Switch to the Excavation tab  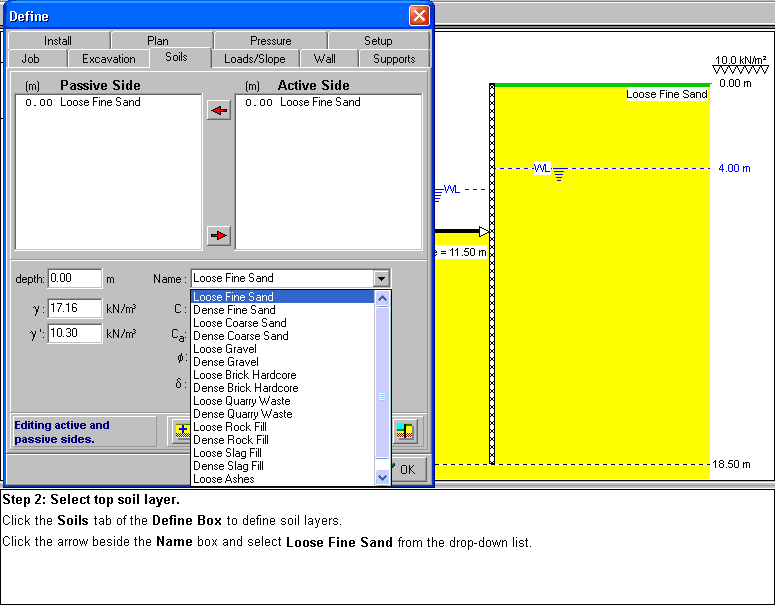pyautogui.click(x=109, y=59)
